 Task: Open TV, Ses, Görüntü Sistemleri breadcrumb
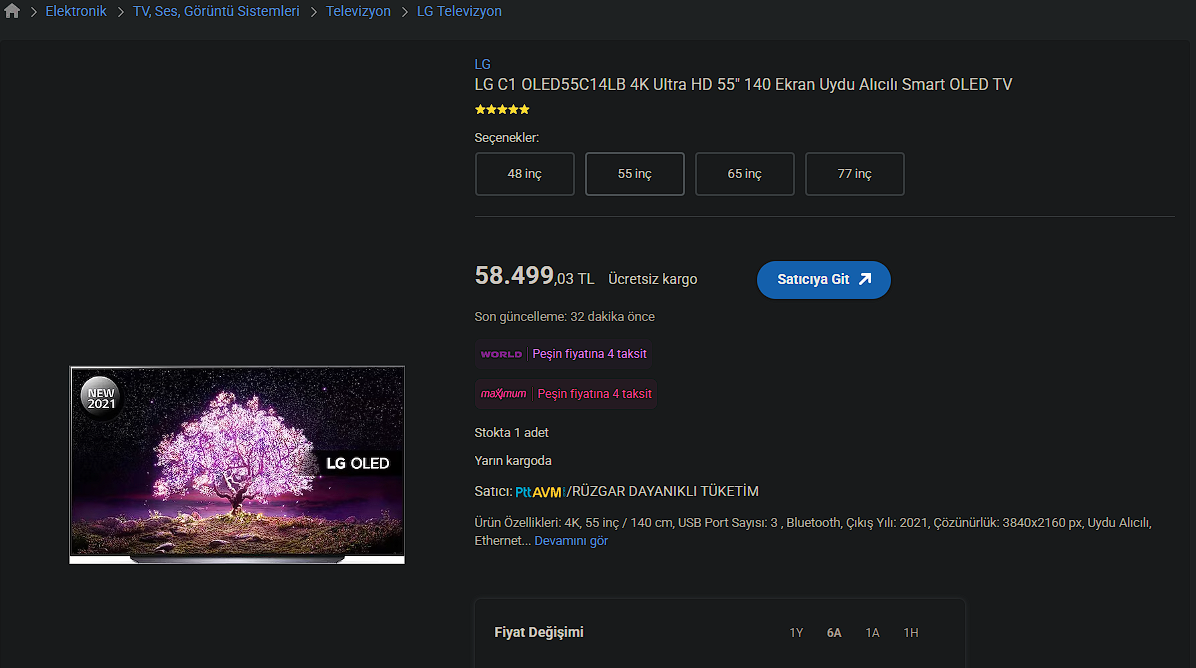click(216, 11)
